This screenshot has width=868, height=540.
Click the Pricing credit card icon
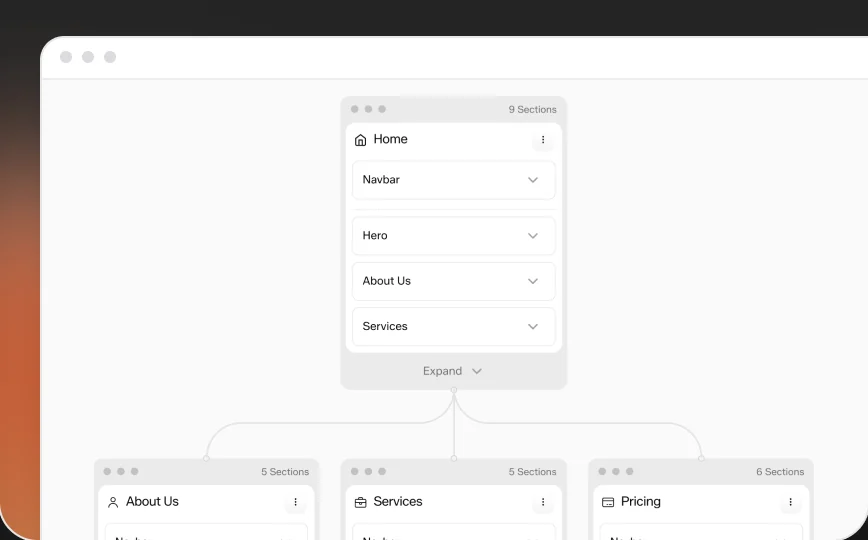click(608, 502)
